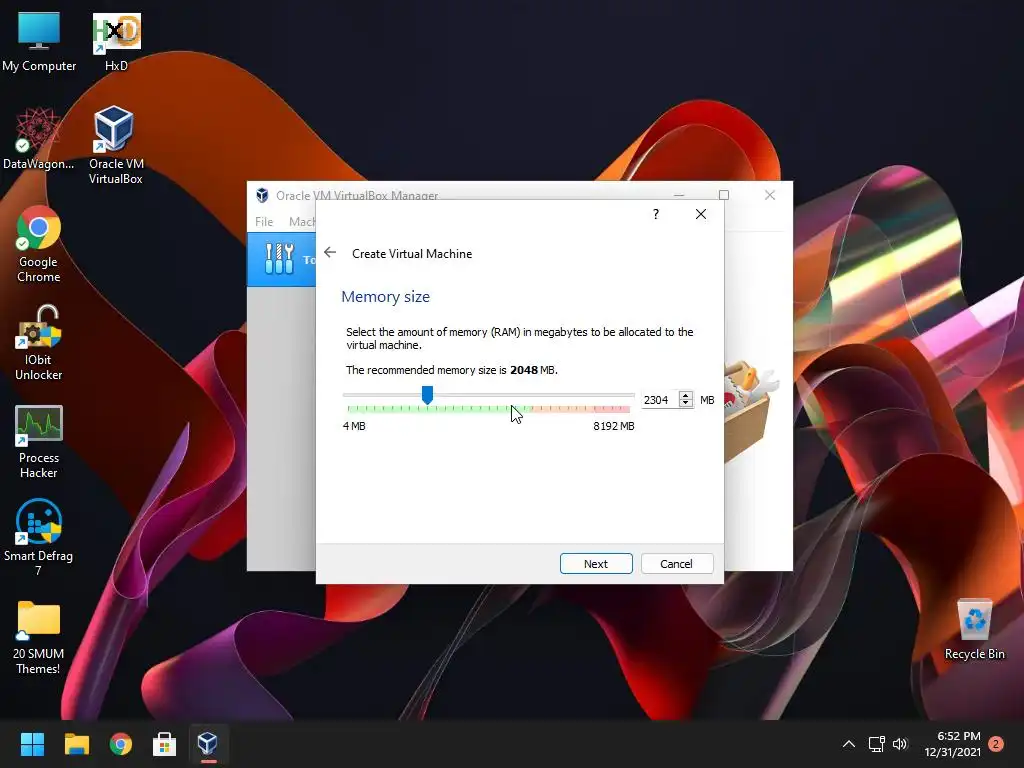Decrease memory with the down spinner arrow
This screenshot has width=1024, height=768.
(x=685, y=404)
